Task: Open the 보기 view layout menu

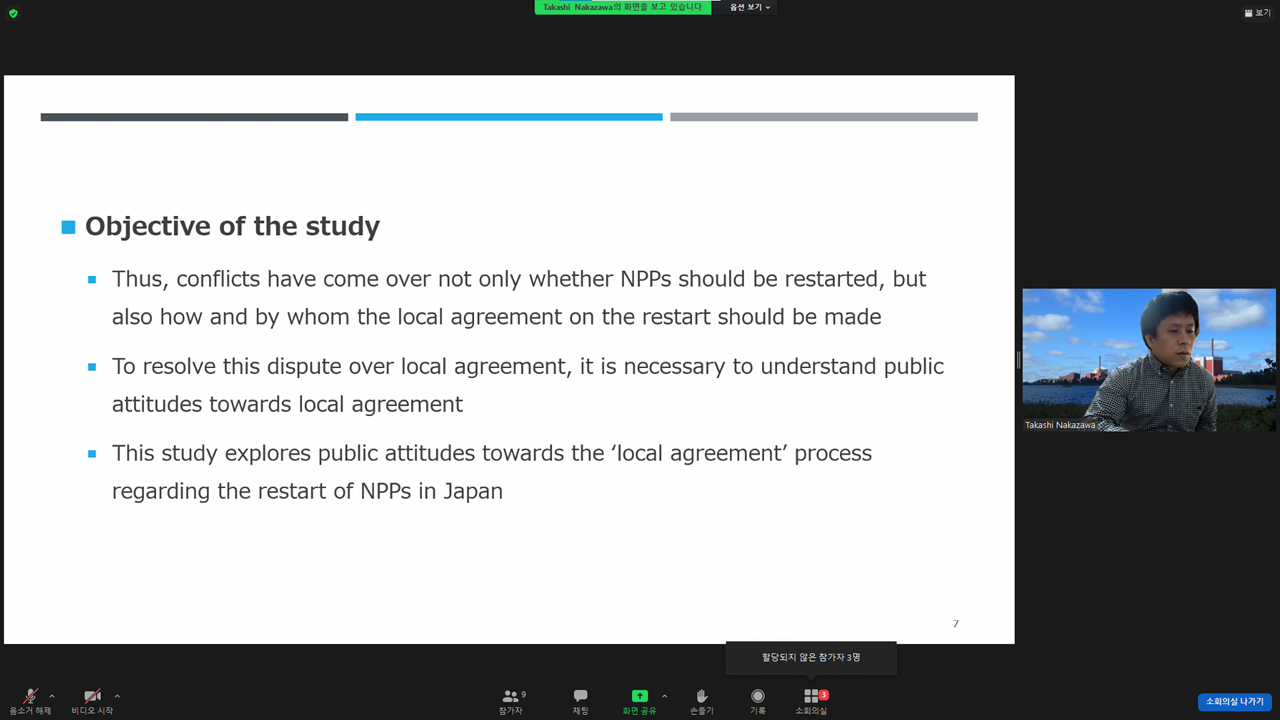Action: point(1257,13)
